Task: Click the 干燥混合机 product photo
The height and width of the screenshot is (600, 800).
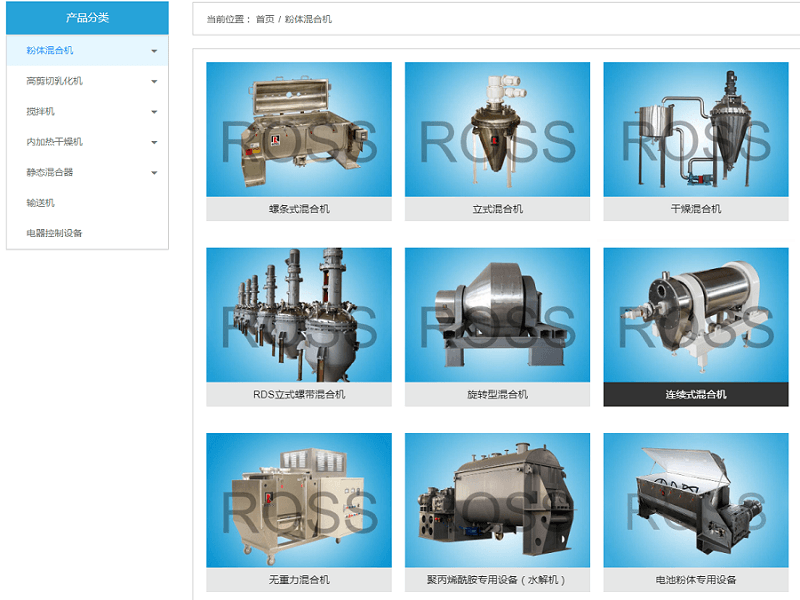Action: tap(695, 130)
